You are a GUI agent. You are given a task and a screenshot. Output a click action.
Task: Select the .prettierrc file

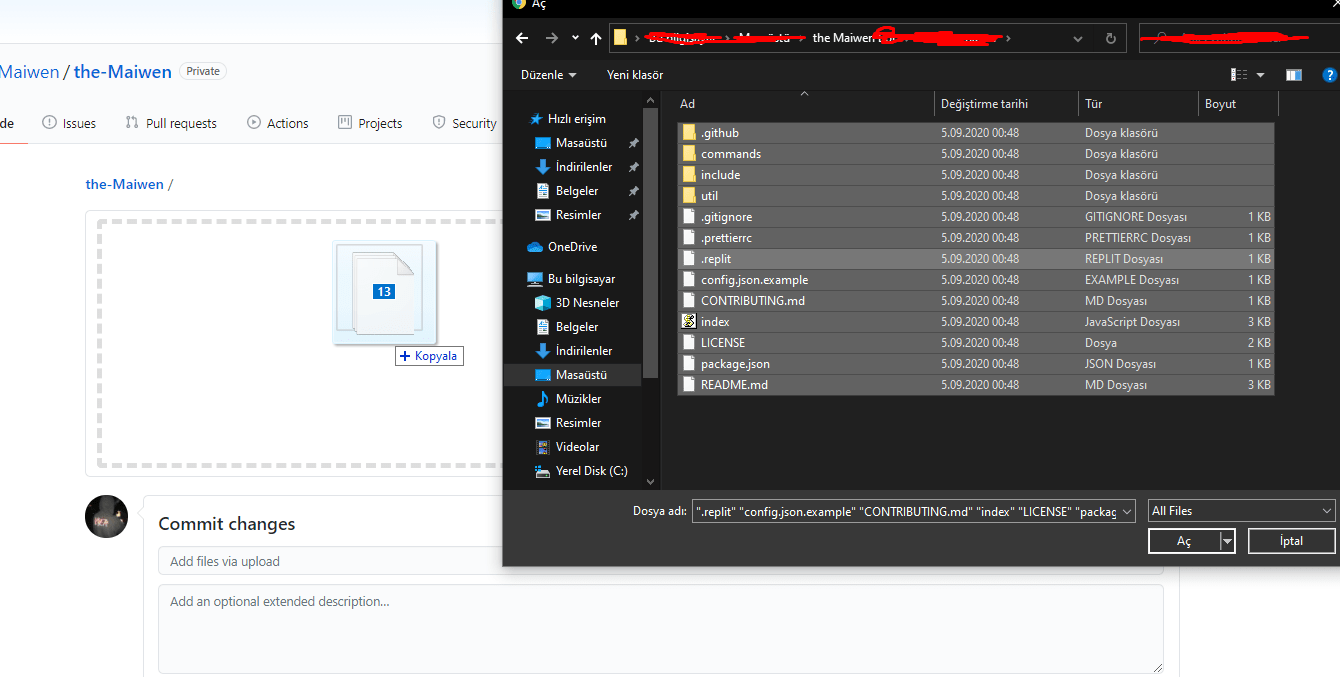click(x=975, y=238)
